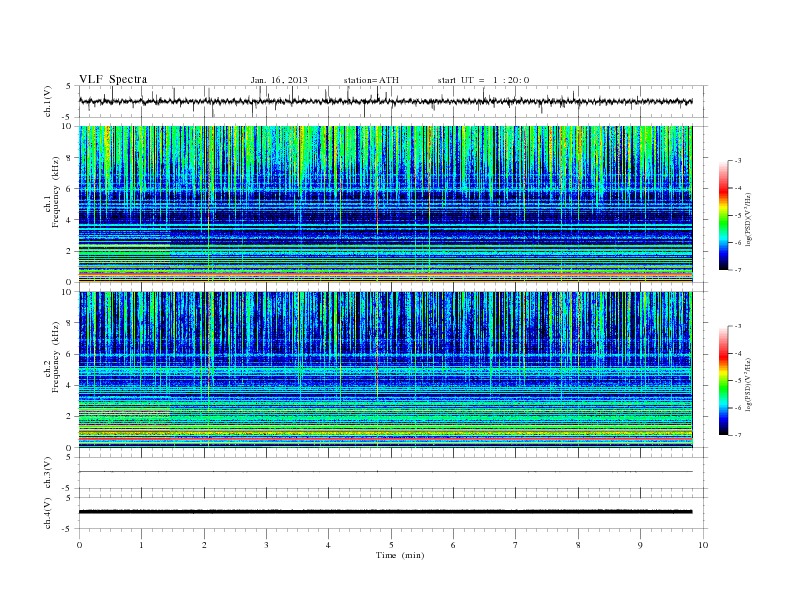
Task: Click the ch.1 voltage waveform trace
Action: pos(385,101)
